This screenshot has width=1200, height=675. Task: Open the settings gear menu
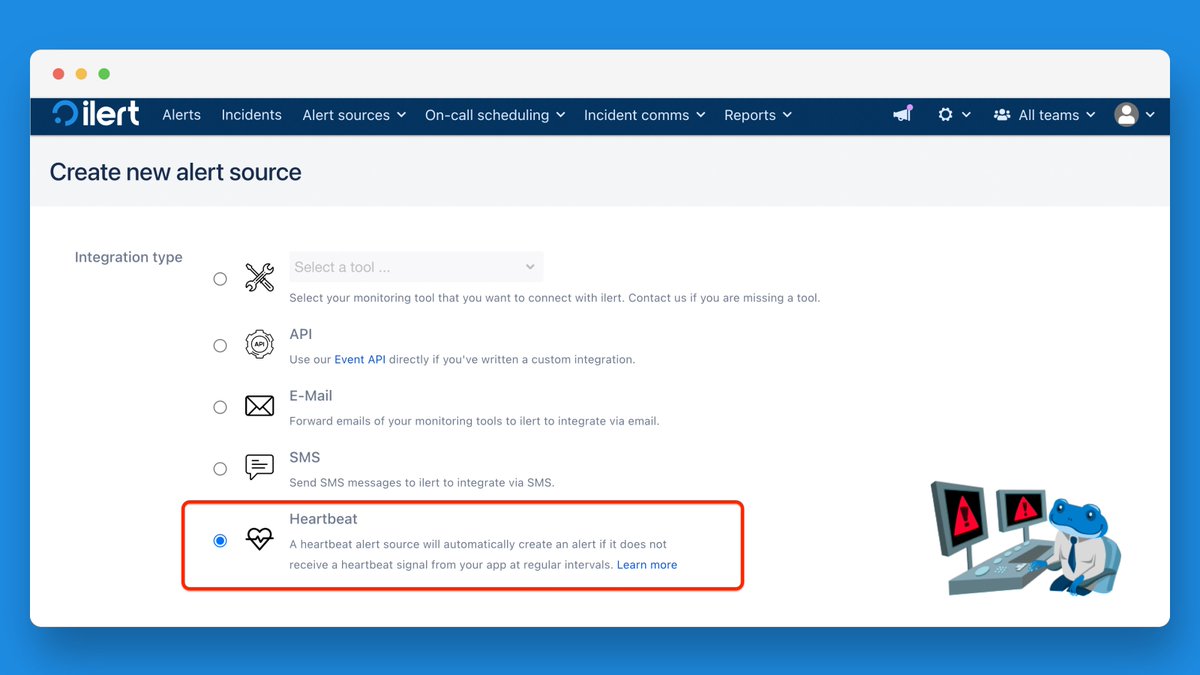coord(945,115)
